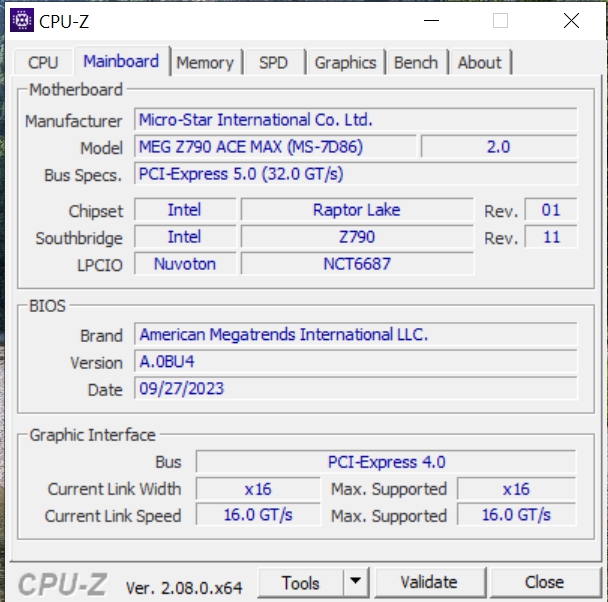Click the Validate button
This screenshot has height=602, width=608.
coord(430,582)
